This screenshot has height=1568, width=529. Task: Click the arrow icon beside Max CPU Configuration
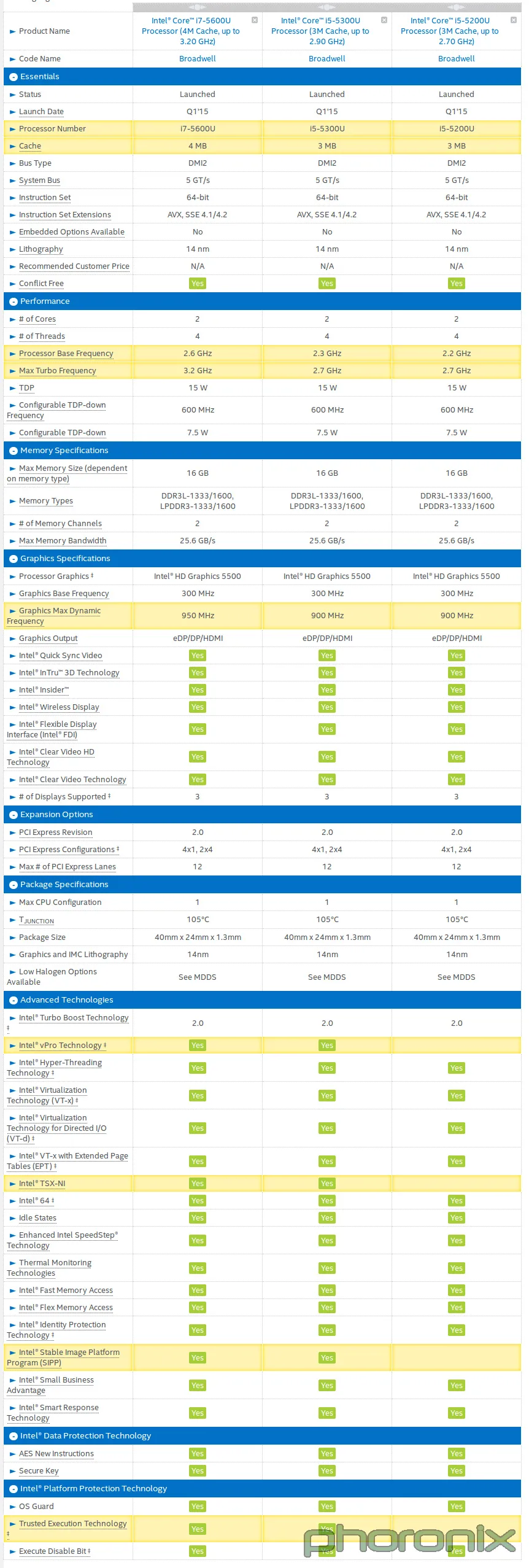point(12,902)
